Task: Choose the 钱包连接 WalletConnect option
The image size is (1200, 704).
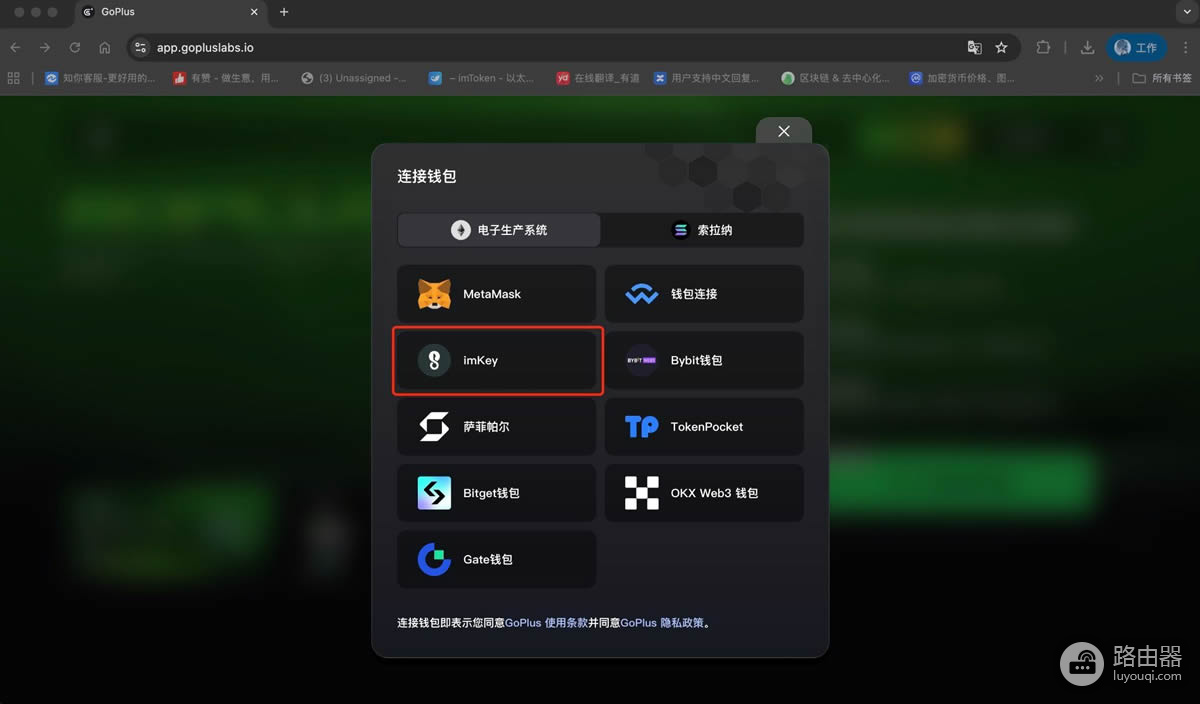Action: (704, 294)
